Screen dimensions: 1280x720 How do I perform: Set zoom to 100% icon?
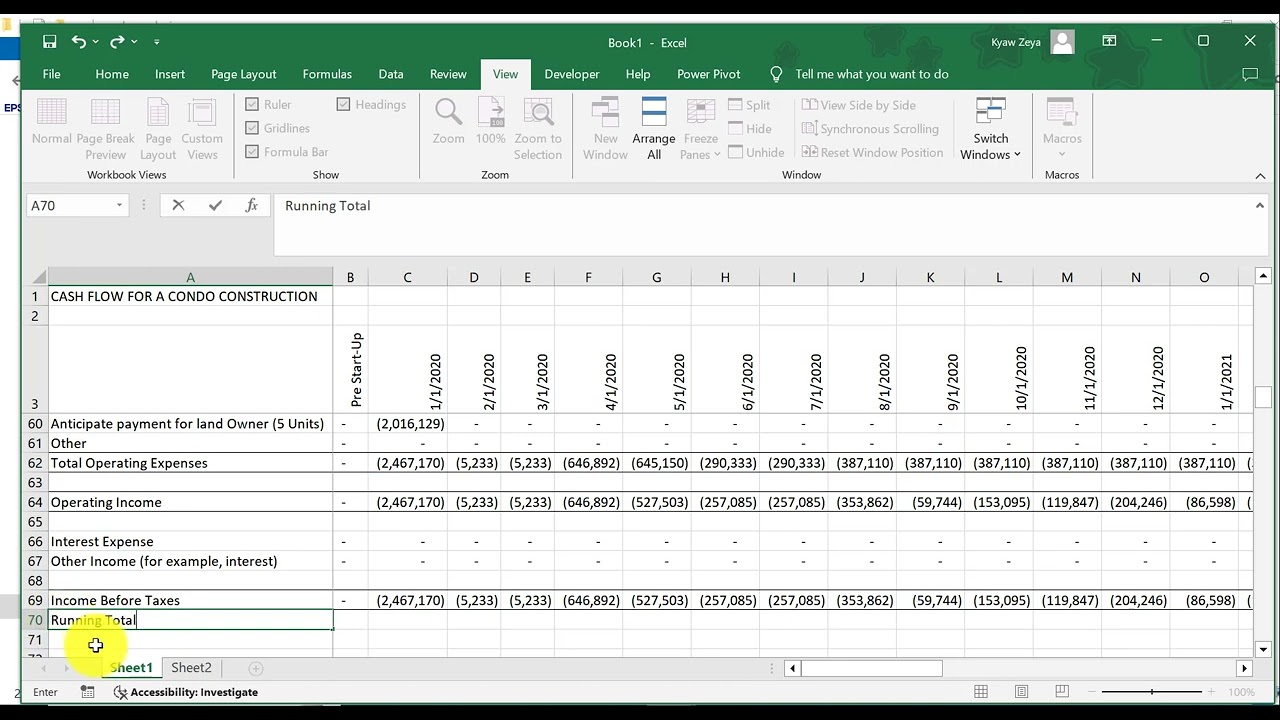coord(491,122)
